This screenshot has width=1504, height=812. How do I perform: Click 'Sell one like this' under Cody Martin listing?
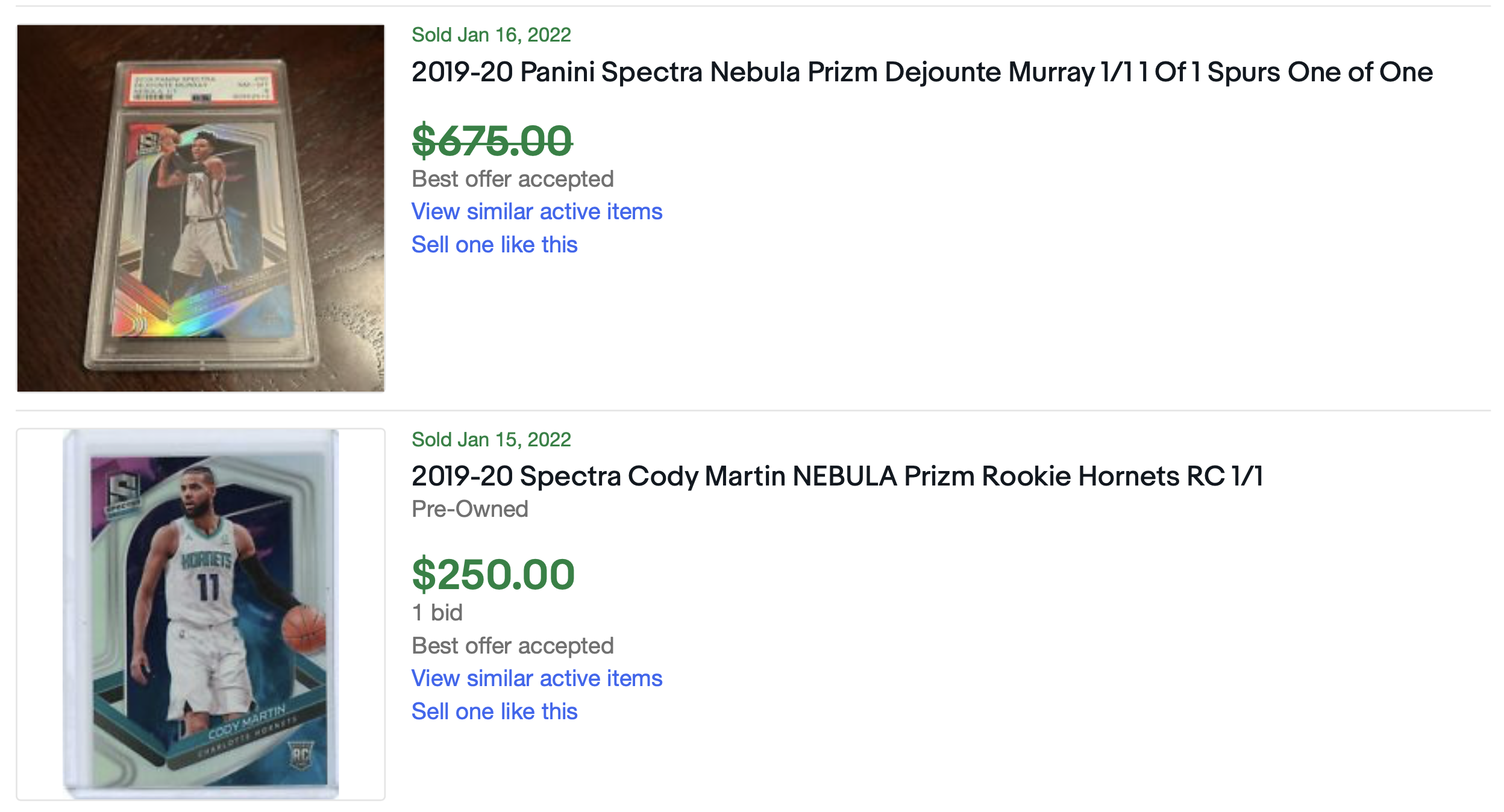click(x=494, y=712)
